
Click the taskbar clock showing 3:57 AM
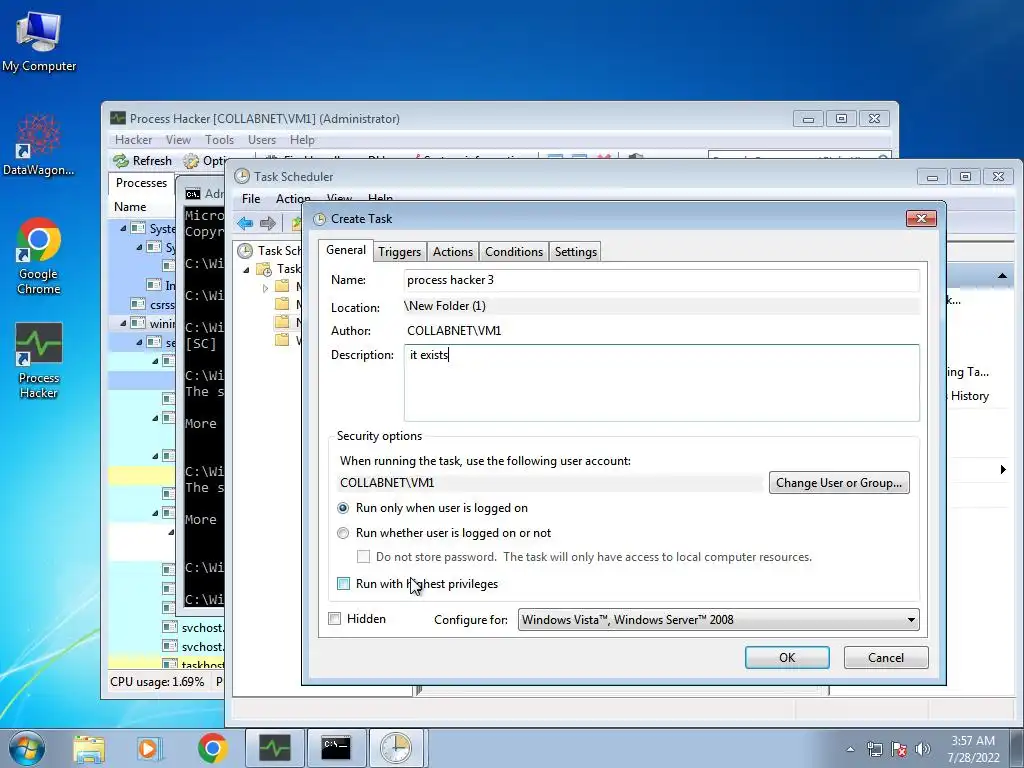pos(973,749)
